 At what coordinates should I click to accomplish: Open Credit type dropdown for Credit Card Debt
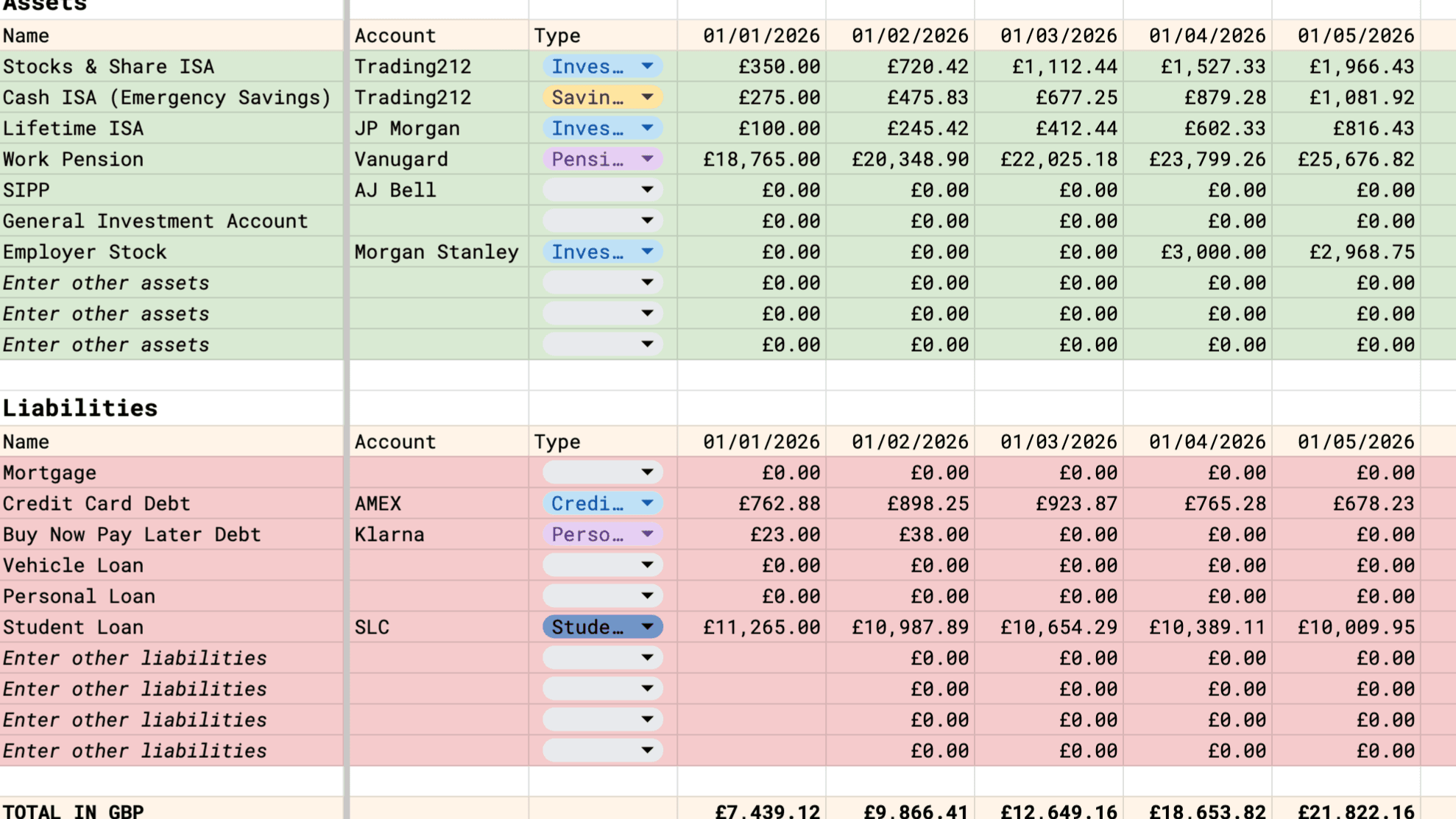click(603, 503)
